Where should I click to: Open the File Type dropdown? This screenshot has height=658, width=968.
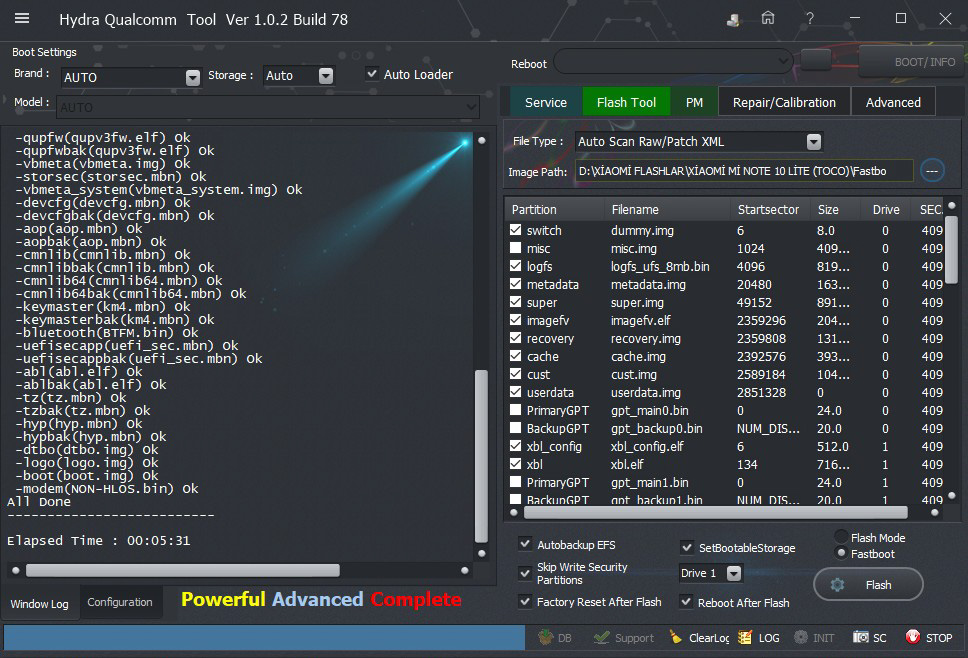click(x=814, y=142)
